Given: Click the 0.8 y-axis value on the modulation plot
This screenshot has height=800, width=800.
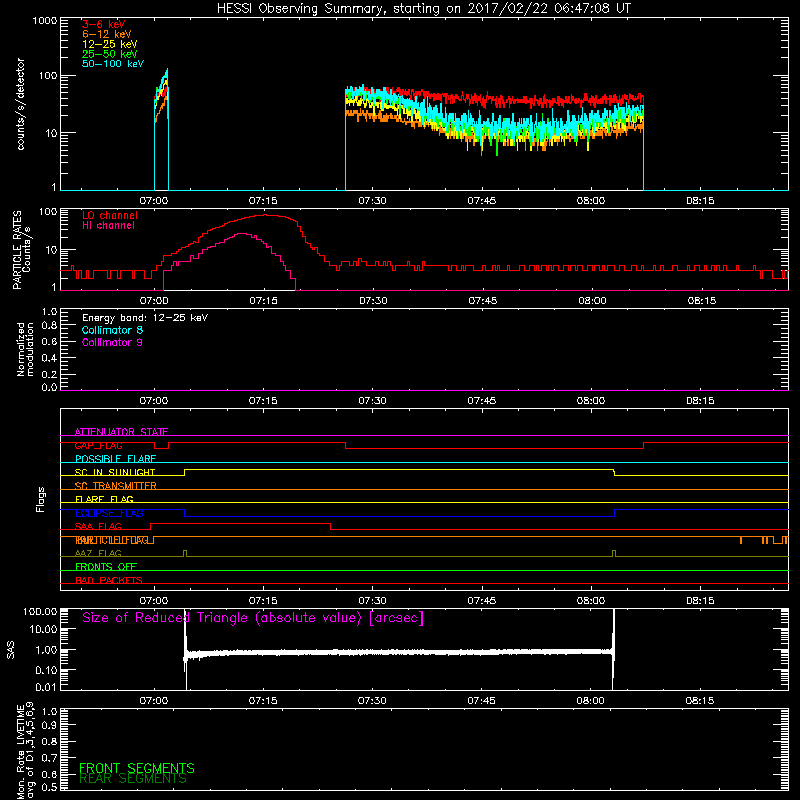Looking at the screenshot, I should point(49,325).
